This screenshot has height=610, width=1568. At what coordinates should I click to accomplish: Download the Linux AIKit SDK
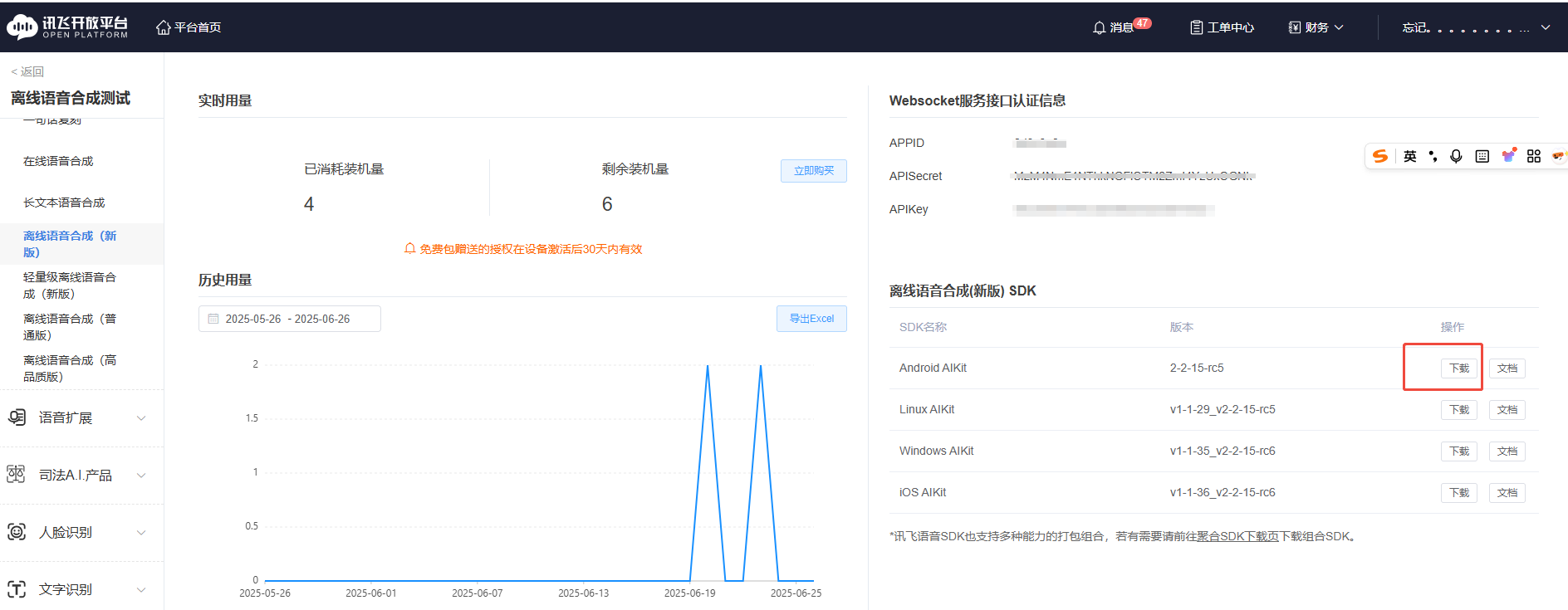tap(1459, 409)
